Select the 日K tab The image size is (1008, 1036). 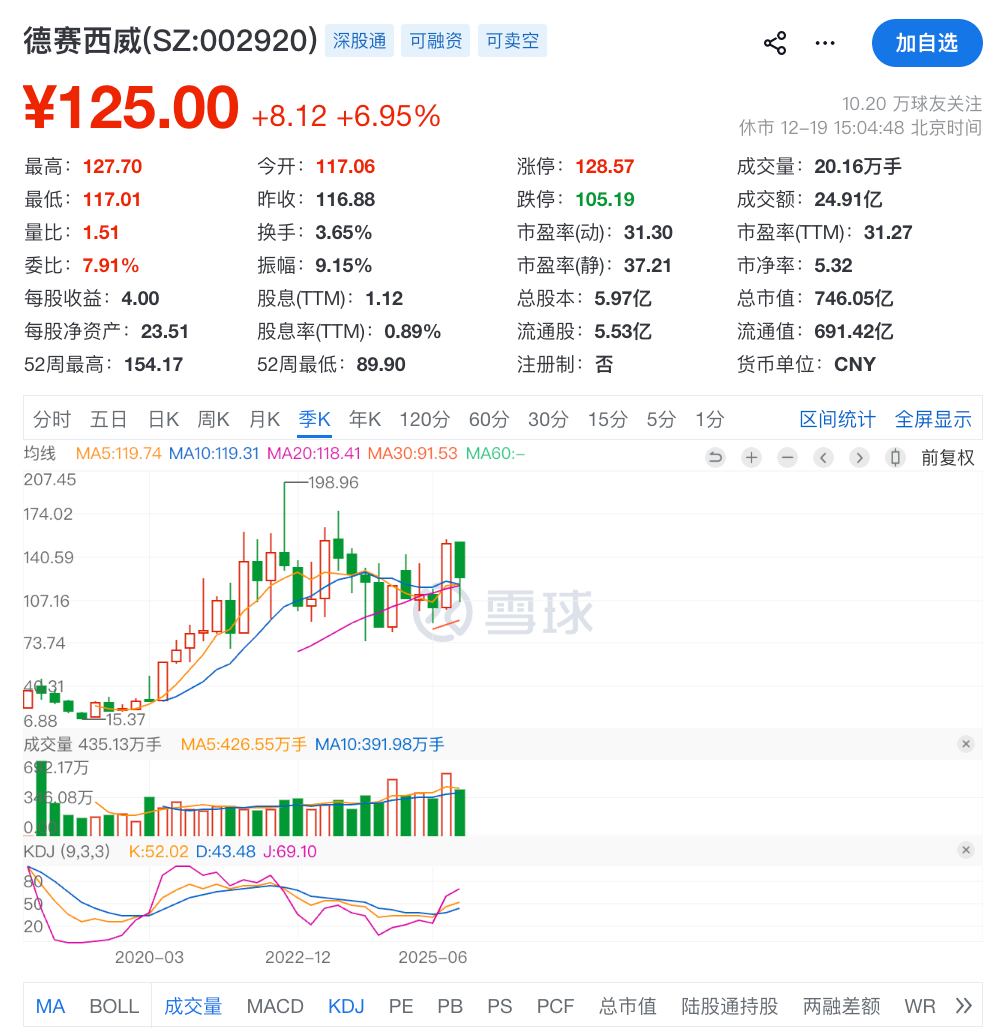point(163,419)
